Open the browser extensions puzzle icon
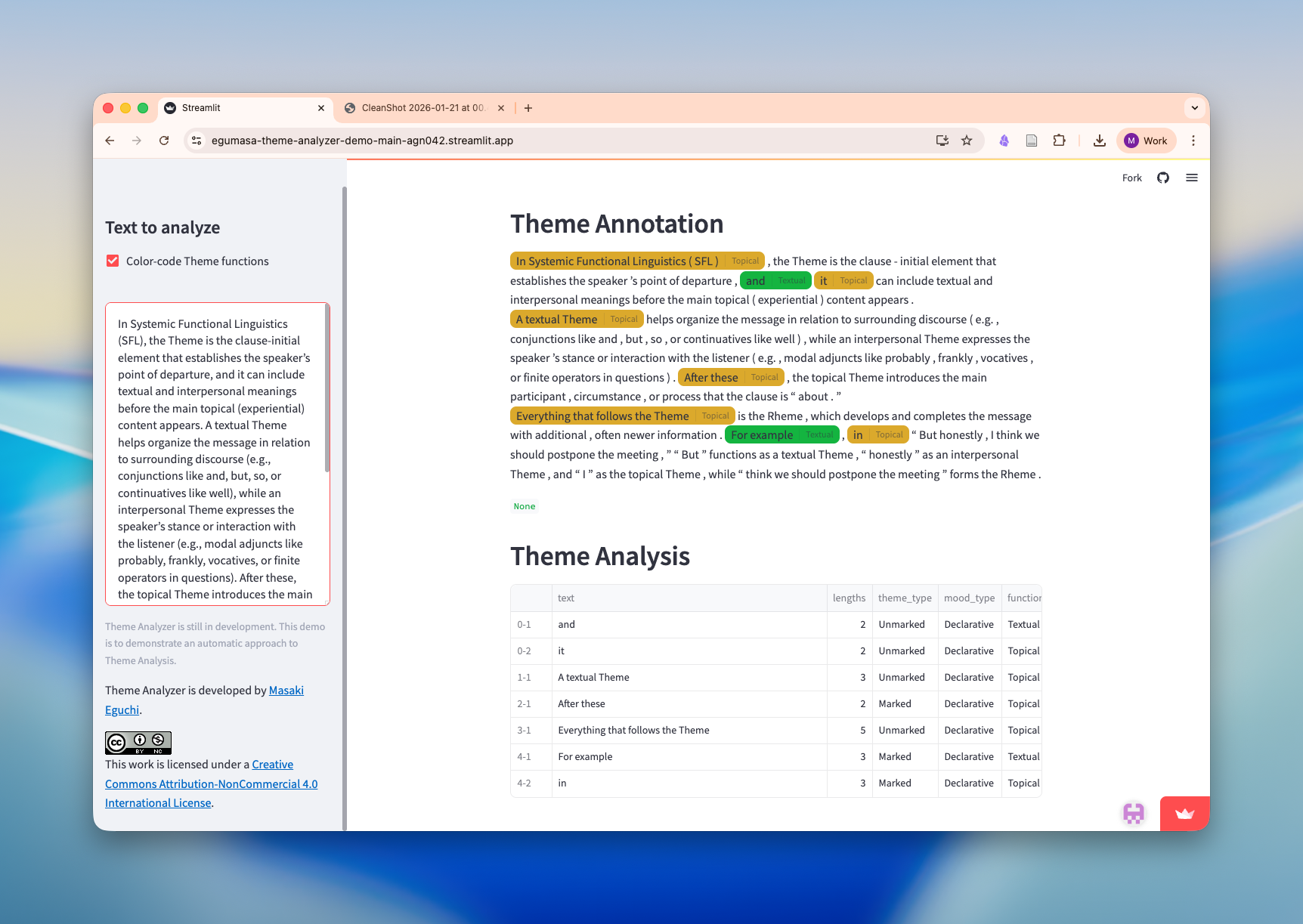Screen dimensions: 1303x924 pyautogui.click(x=1059, y=141)
